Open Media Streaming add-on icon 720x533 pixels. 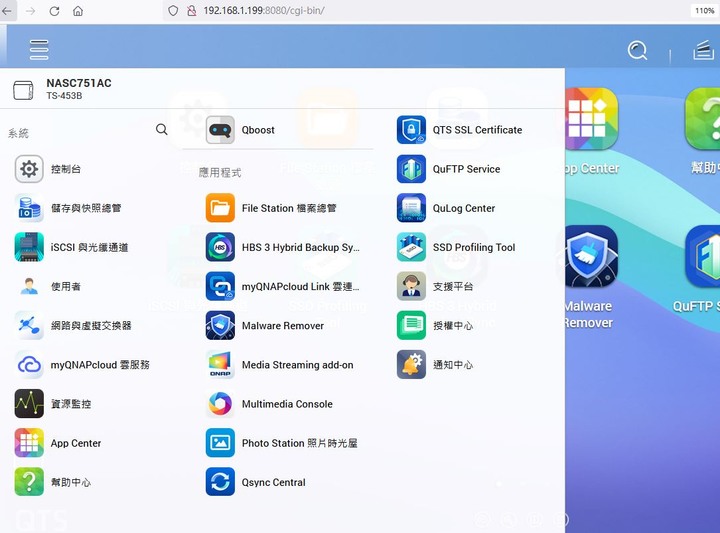220,365
